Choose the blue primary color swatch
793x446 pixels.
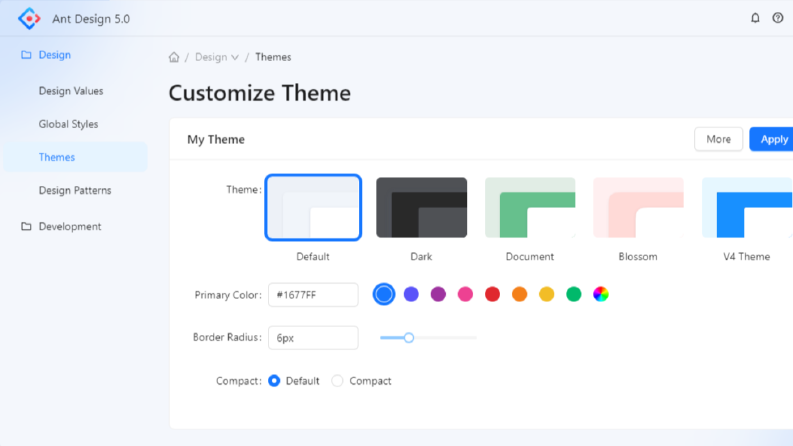click(384, 294)
